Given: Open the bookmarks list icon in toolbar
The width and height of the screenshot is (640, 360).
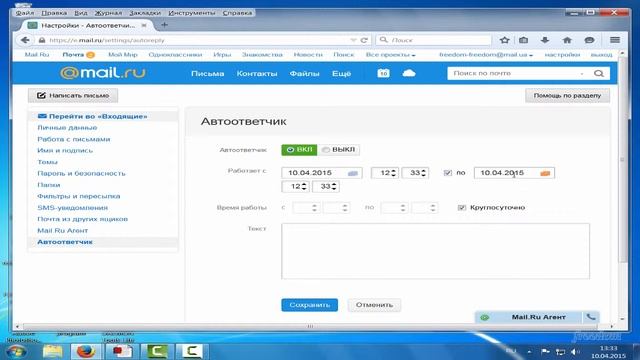Looking at the screenshot, I should [x=523, y=40].
